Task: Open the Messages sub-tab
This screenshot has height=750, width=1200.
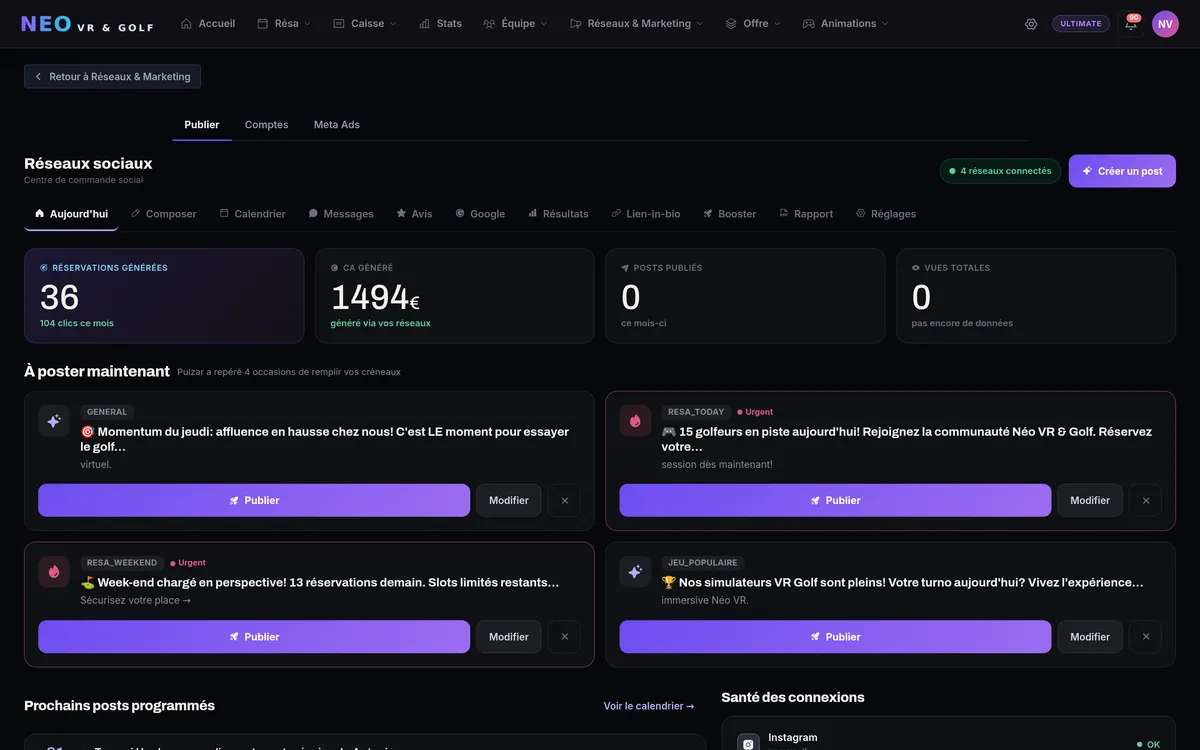Action: click(341, 214)
